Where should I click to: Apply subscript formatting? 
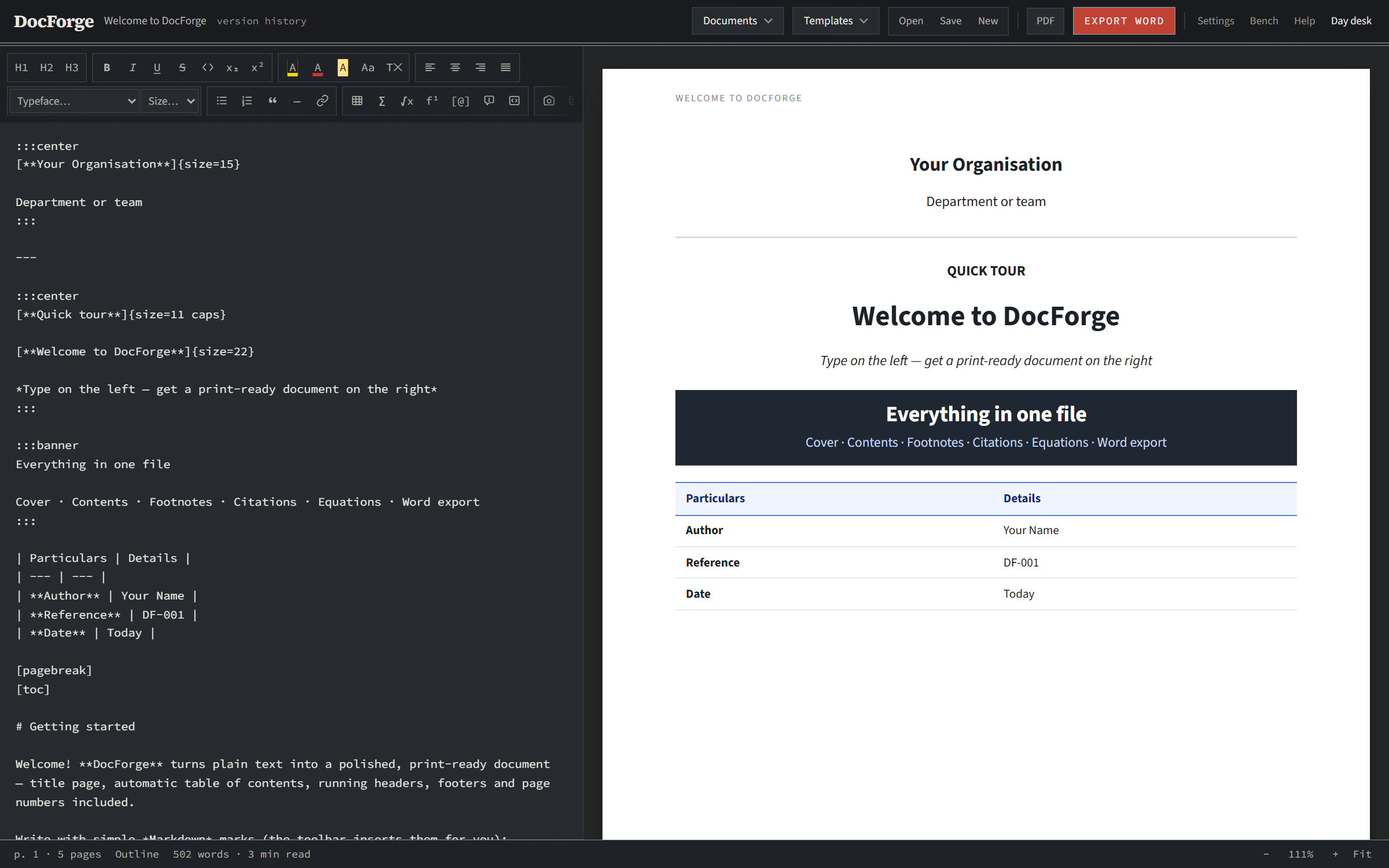click(232, 68)
